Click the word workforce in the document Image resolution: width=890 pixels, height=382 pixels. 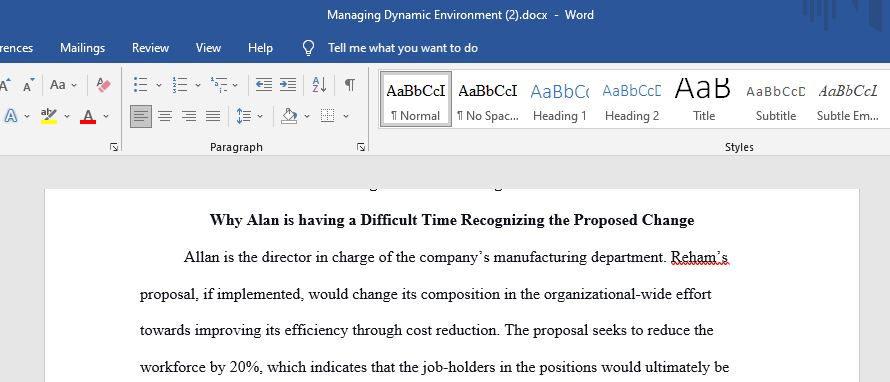173,367
